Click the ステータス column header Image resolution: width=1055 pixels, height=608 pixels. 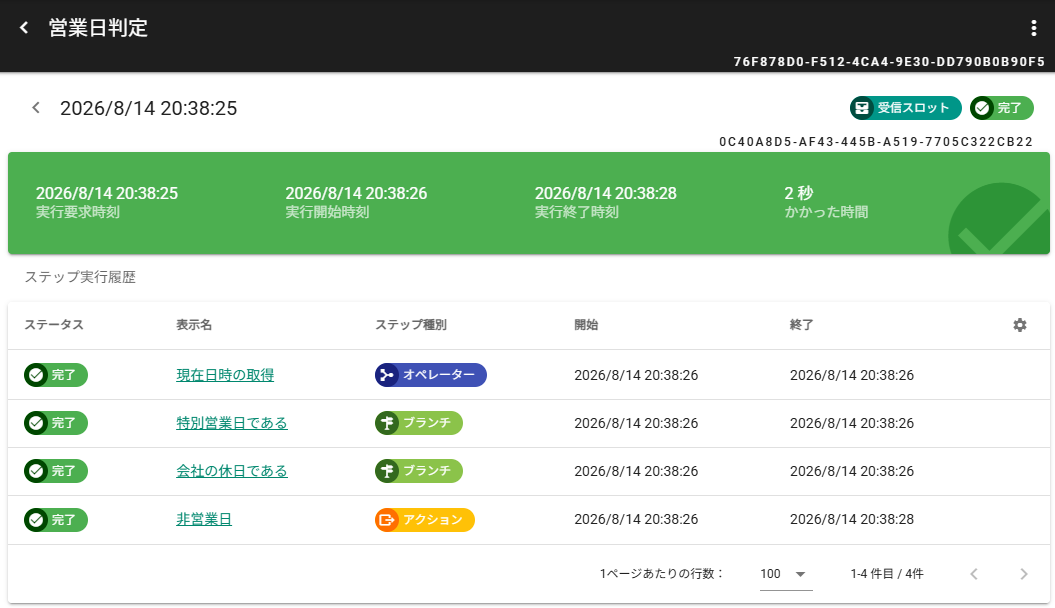point(54,325)
